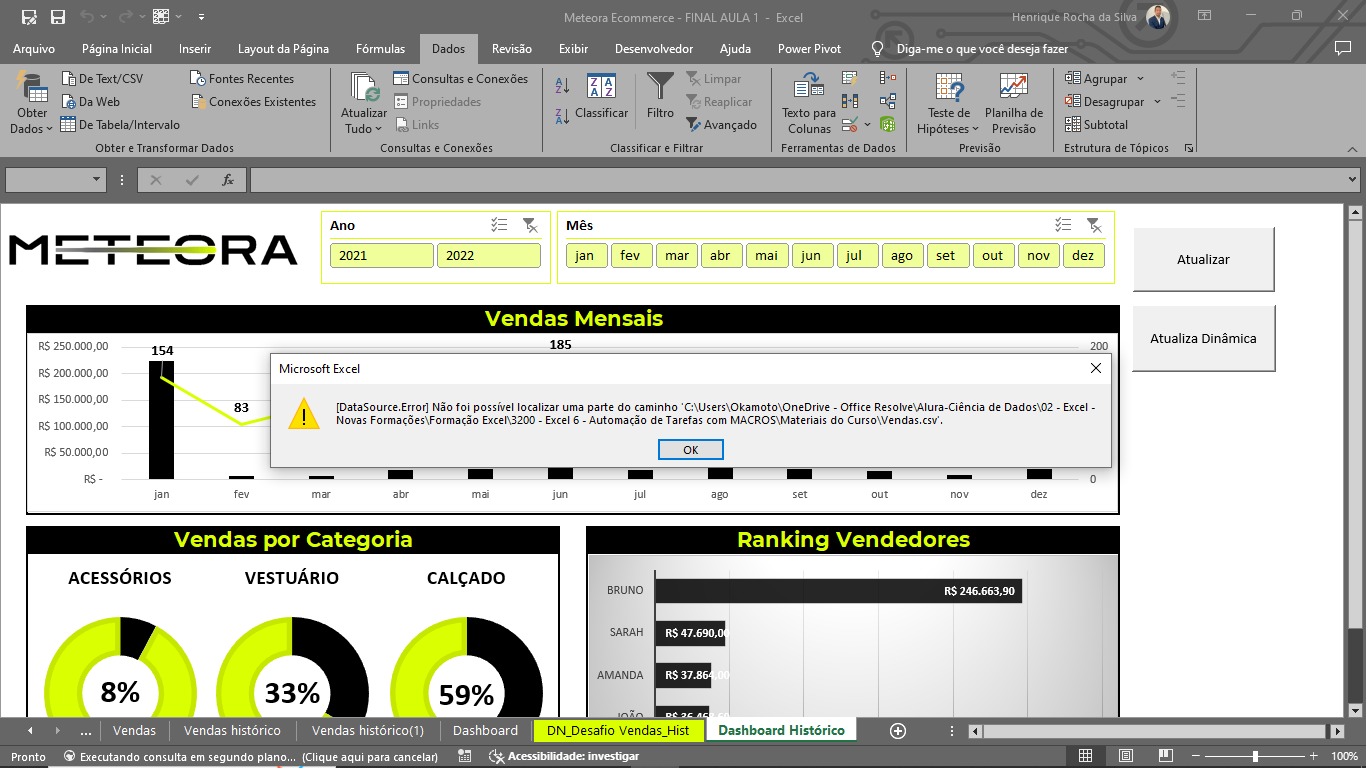The width and height of the screenshot is (1366, 768).
Task: Open Consultas e Conexões pane
Action: [x=461, y=79]
